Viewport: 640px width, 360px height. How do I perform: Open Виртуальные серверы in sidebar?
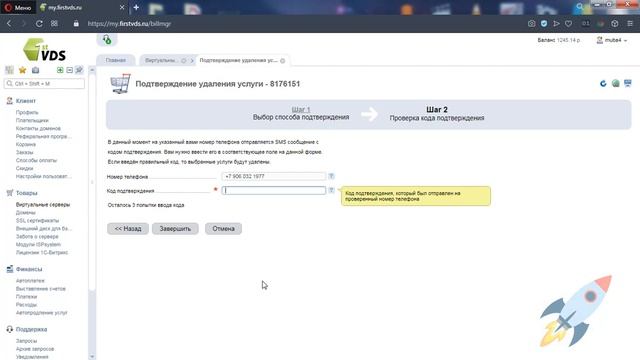[43, 204]
